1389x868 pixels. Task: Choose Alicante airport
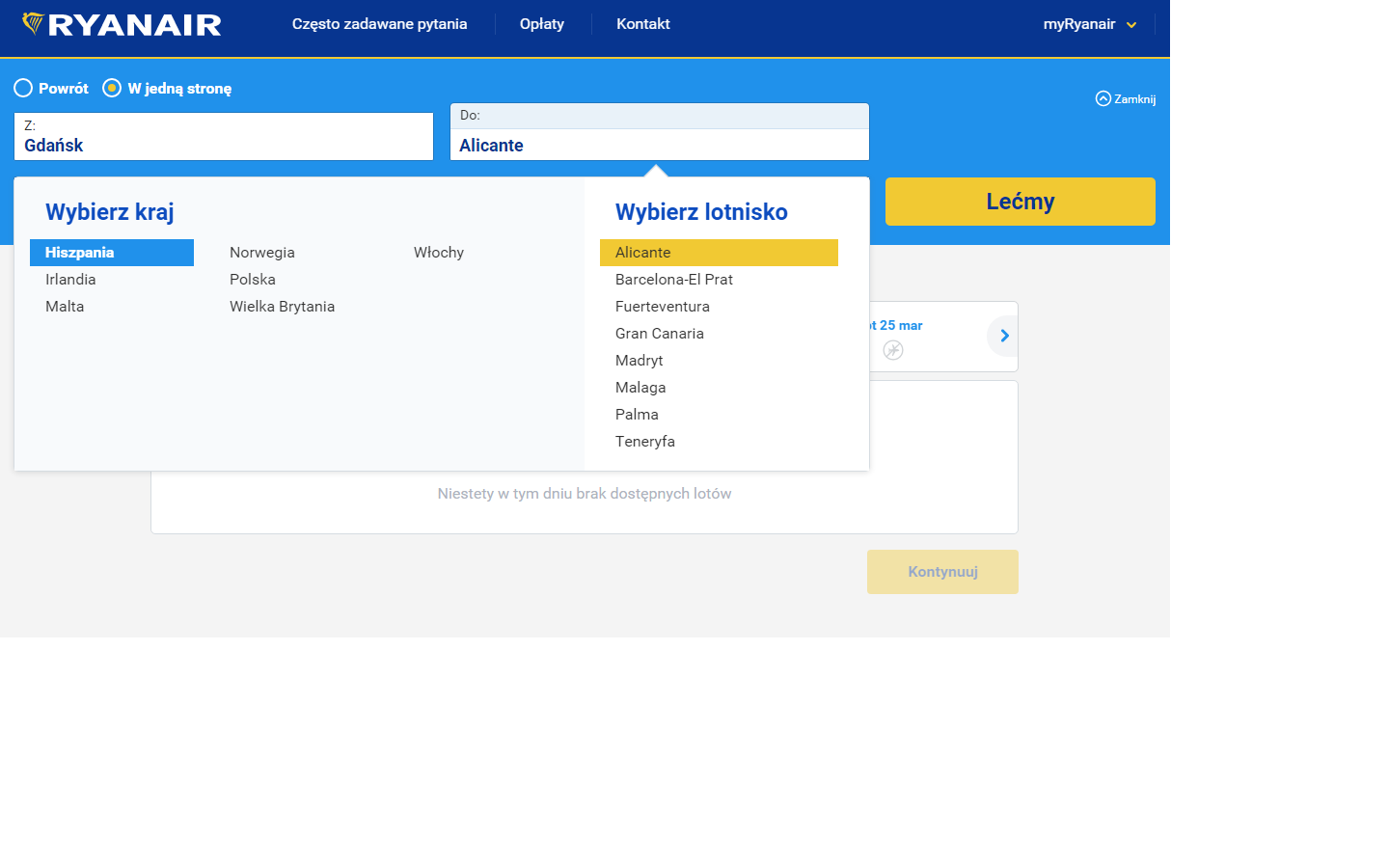coord(719,253)
